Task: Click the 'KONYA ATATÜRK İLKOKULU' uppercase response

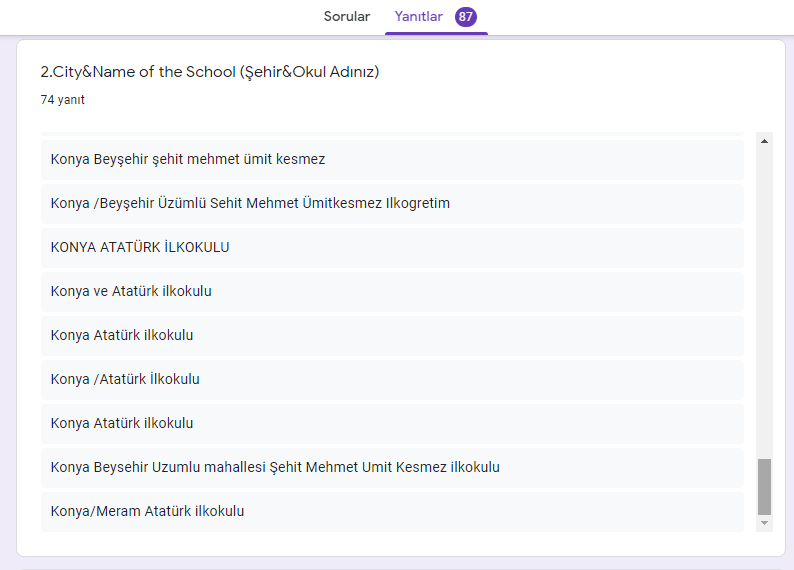Action: 140,247
